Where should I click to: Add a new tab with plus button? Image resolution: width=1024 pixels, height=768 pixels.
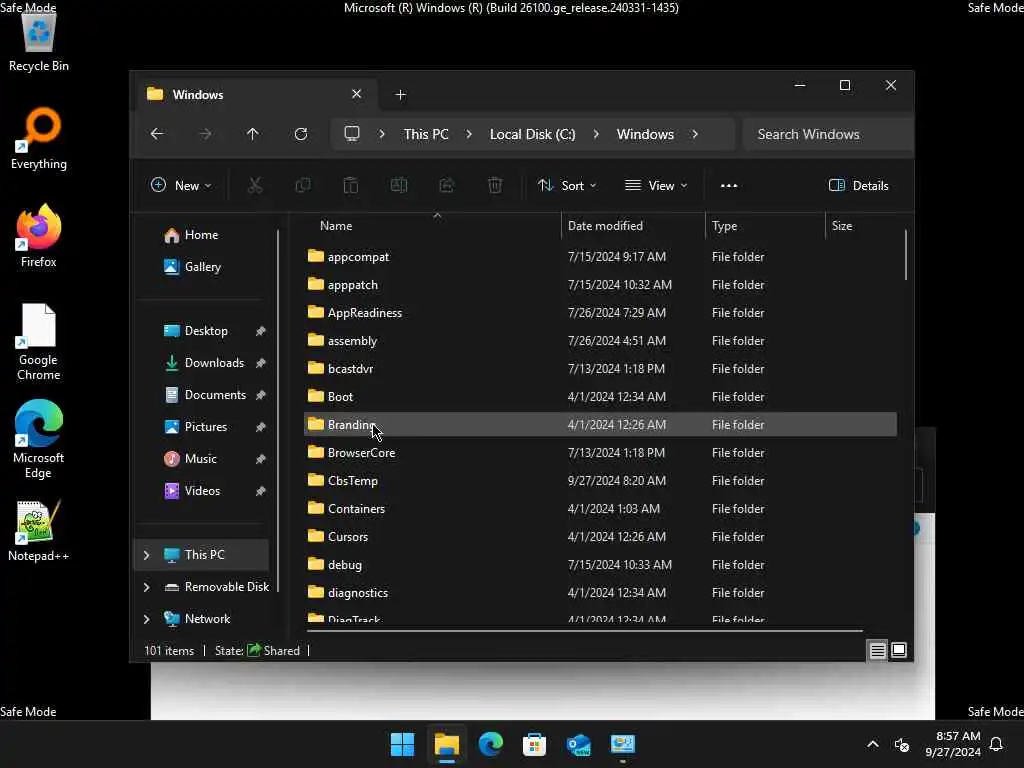point(400,95)
